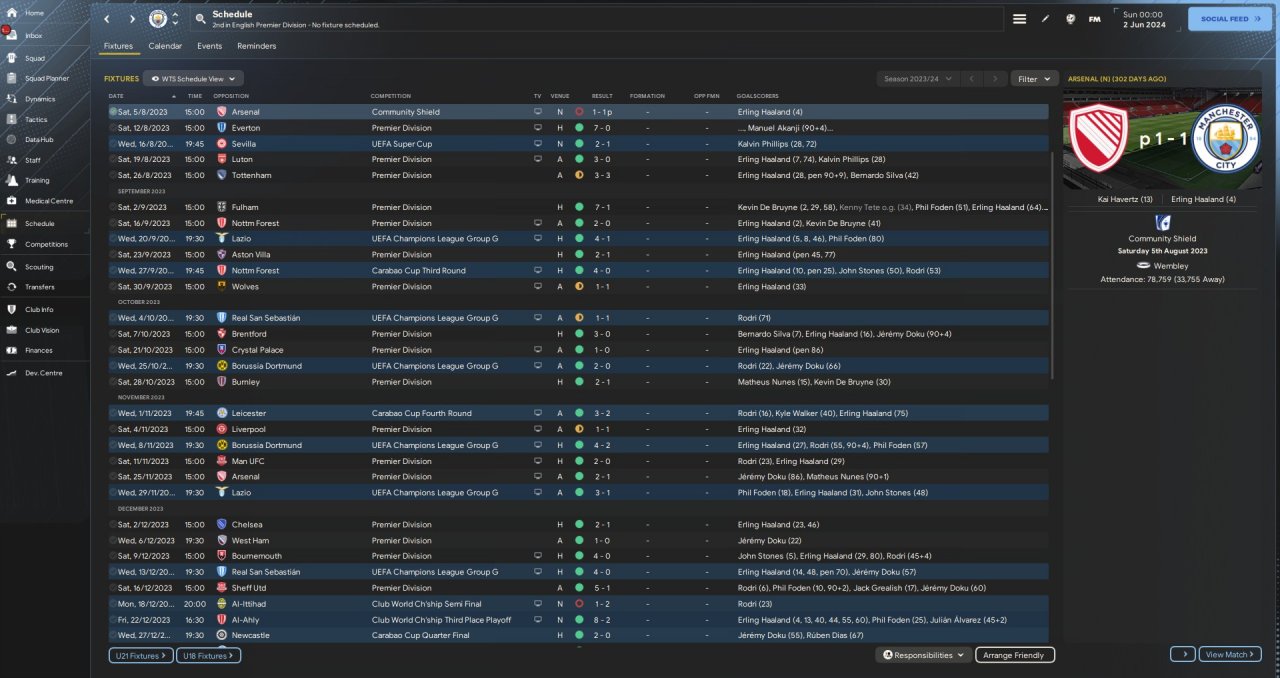The image size is (1280, 678).
Task: Click the forward navigation arrow
Action: tap(132, 19)
